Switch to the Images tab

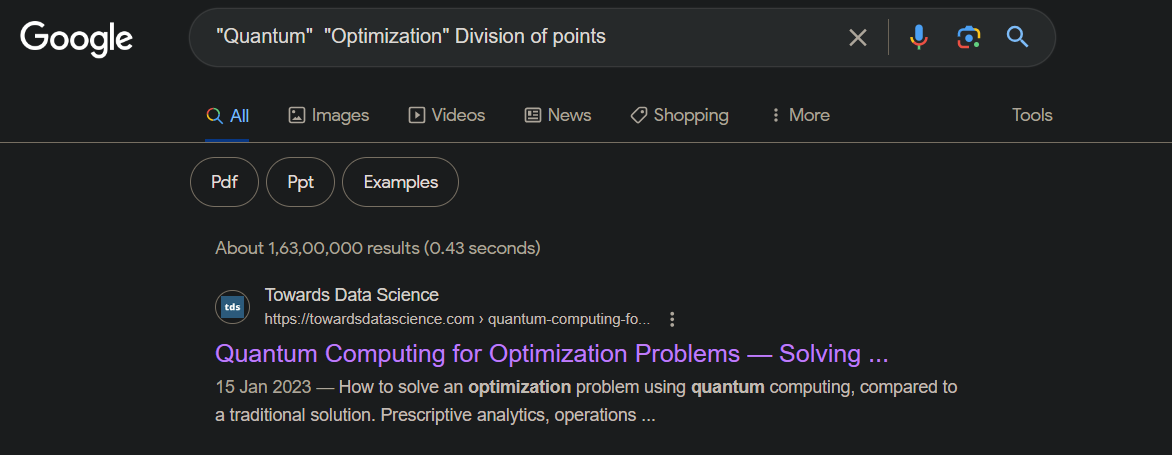coord(329,115)
